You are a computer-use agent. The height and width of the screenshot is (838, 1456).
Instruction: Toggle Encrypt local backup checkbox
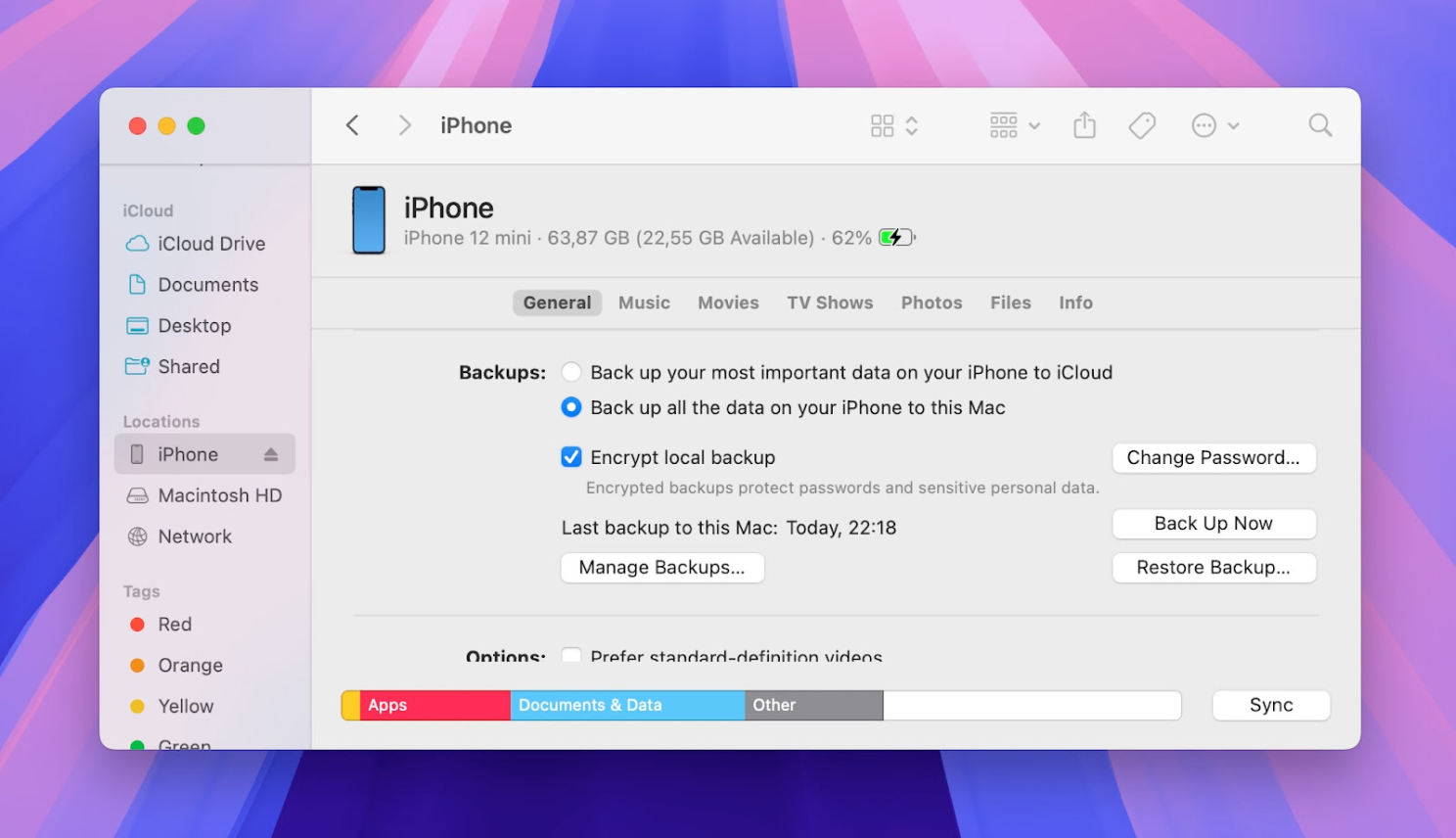tap(571, 457)
